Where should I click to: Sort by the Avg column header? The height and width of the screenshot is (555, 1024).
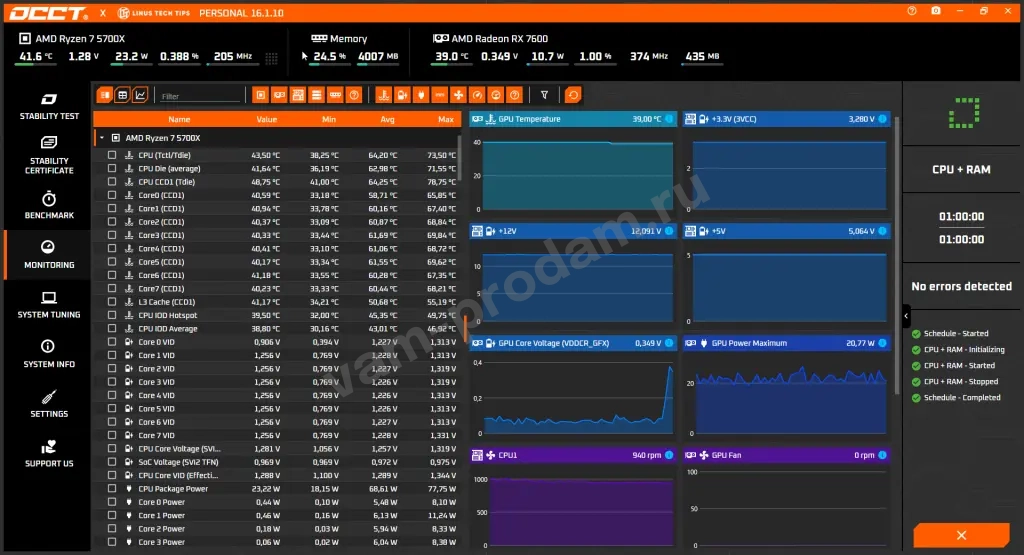tap(387, 119)
